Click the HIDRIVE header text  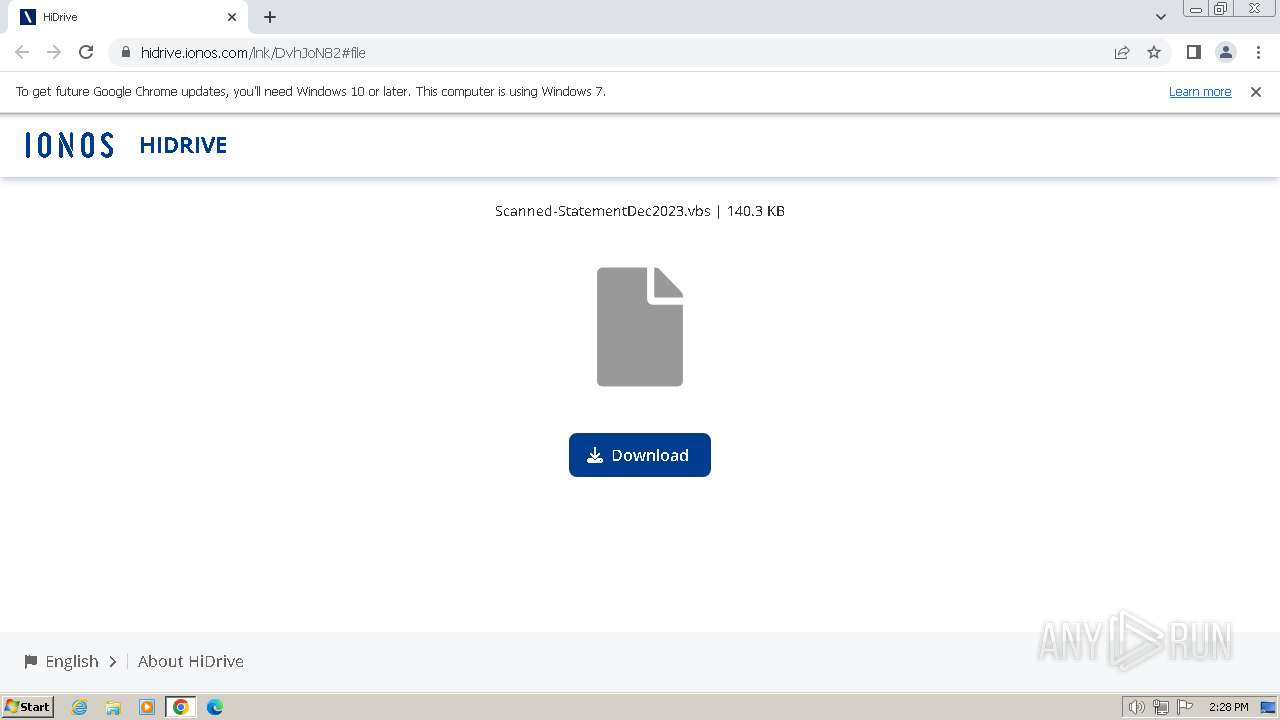[183, 145]
